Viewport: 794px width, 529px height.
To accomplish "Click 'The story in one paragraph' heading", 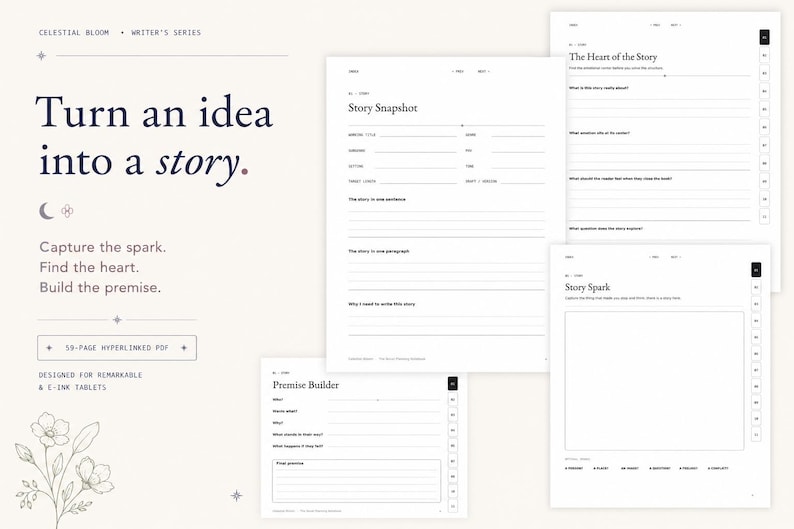I will (x=379, y=251).
